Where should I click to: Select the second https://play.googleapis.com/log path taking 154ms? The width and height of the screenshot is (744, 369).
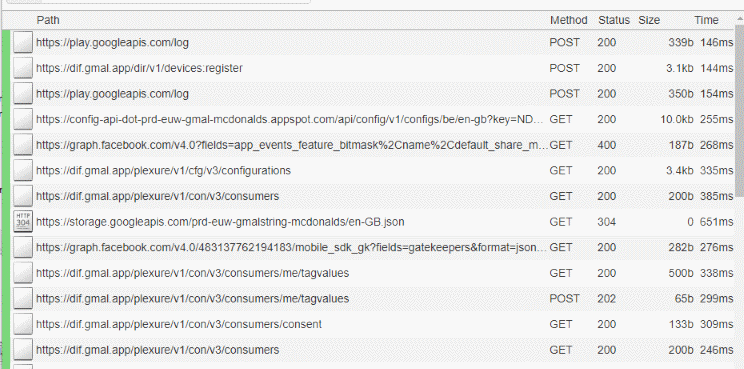(112, 93)
